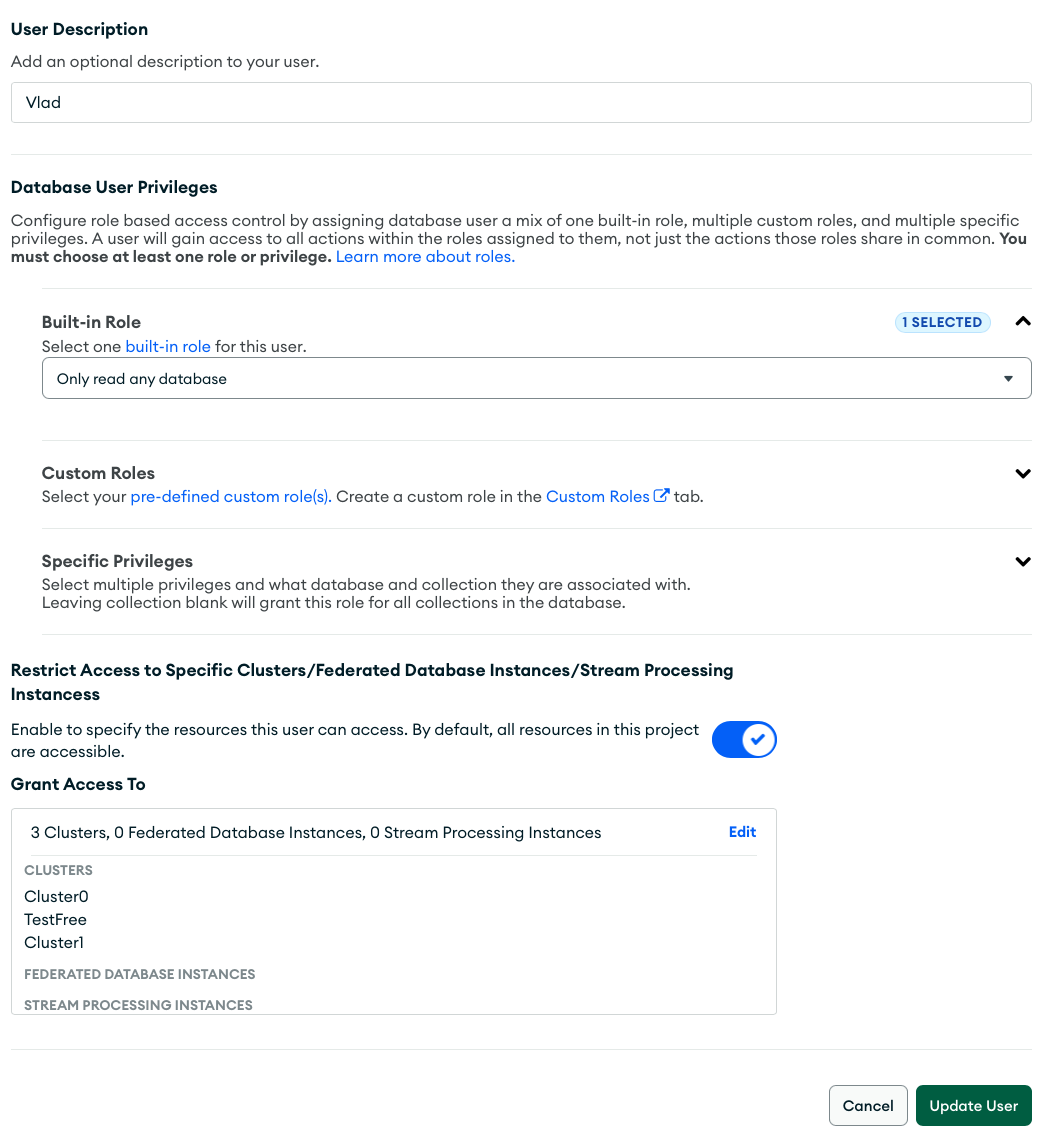Select the Cluster1 cluster entry
This screenshot has height=1132, width=1054.
coord(54,942)
